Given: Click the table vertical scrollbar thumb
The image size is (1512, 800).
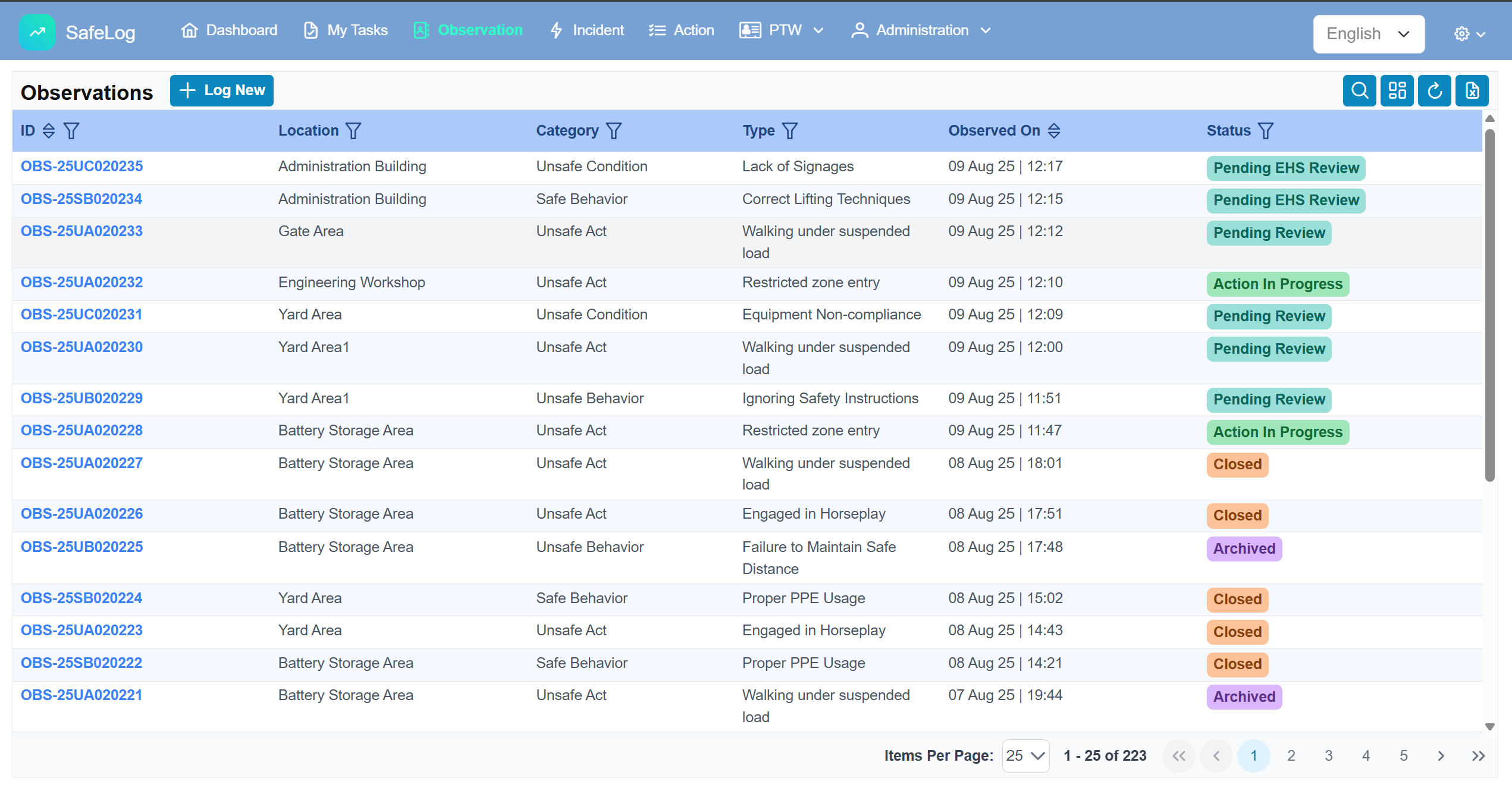Looking at the screenshot, I should pos(1489,303).
